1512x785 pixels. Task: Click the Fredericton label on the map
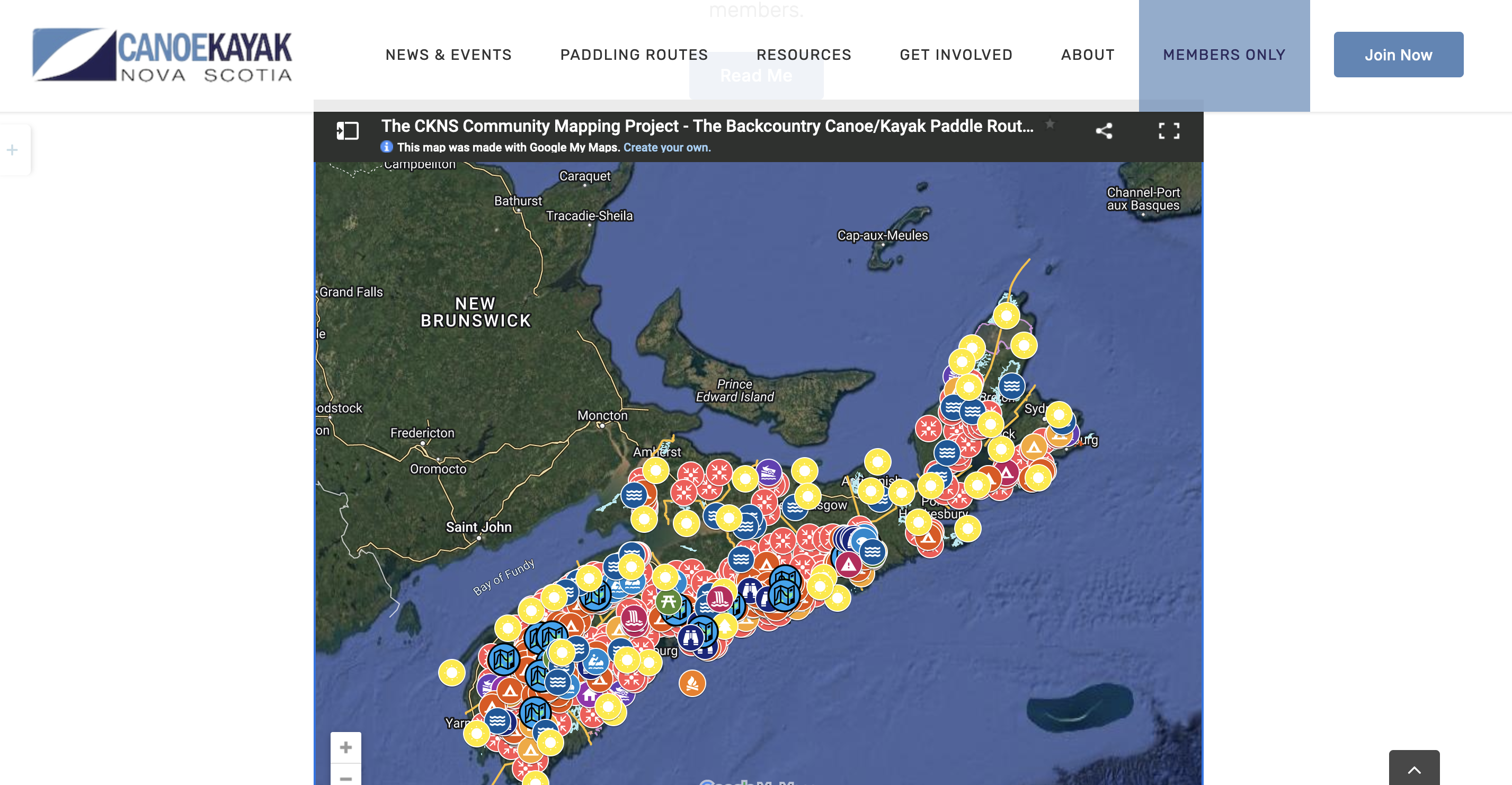[x=422, y=433]
